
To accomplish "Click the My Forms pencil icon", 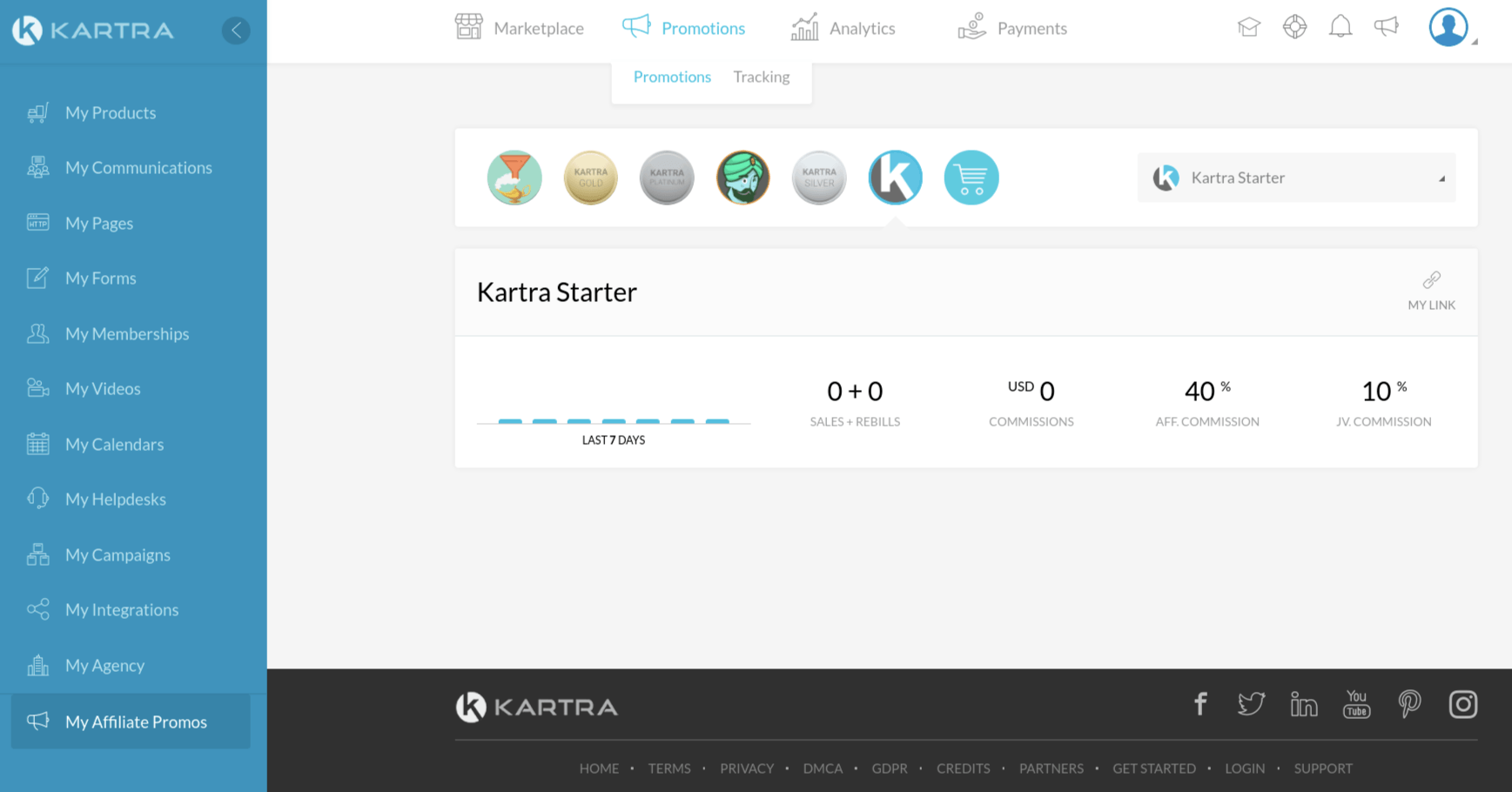I will (37, 278).
